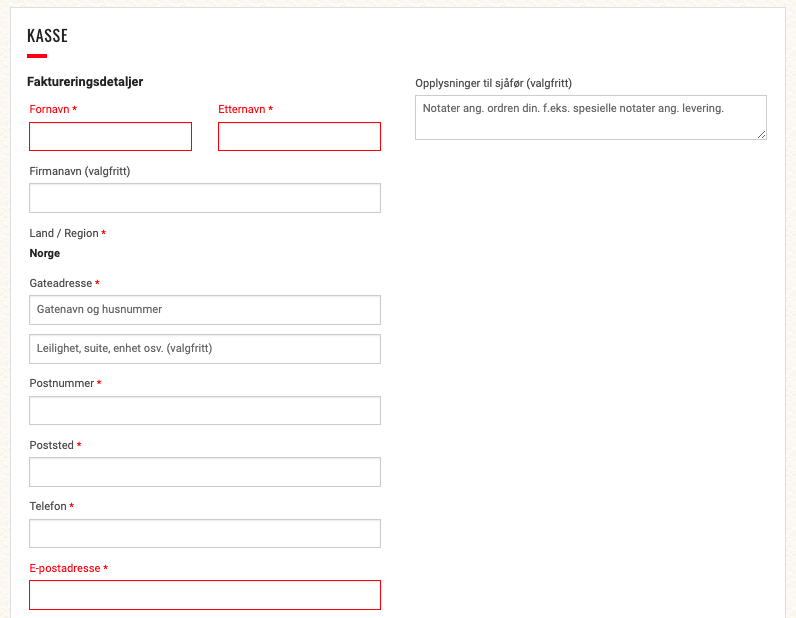796x618 pixels.
Task: Click the Postnummer input box
Action: pos(205,411)
